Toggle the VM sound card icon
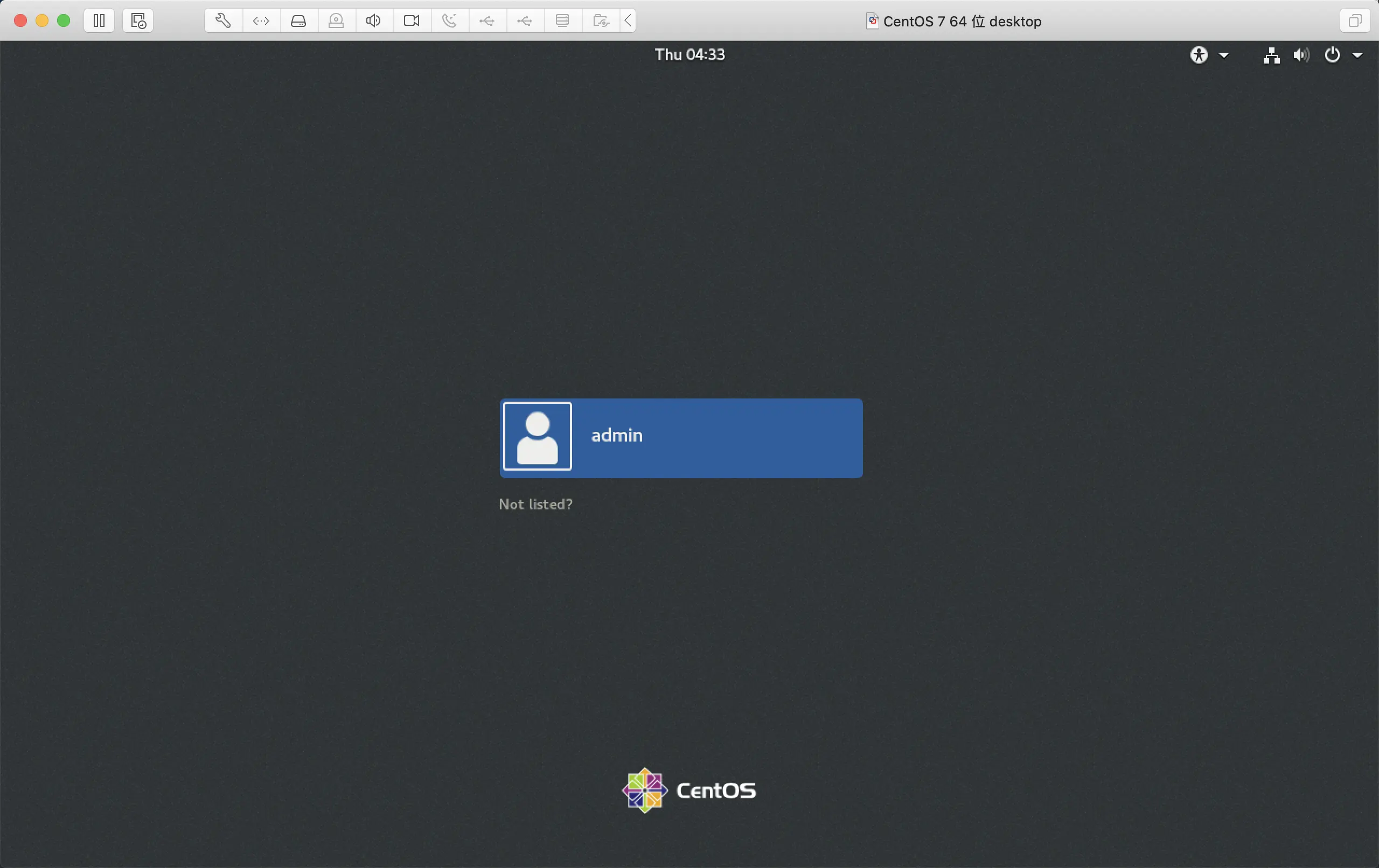 coord(373,21)
